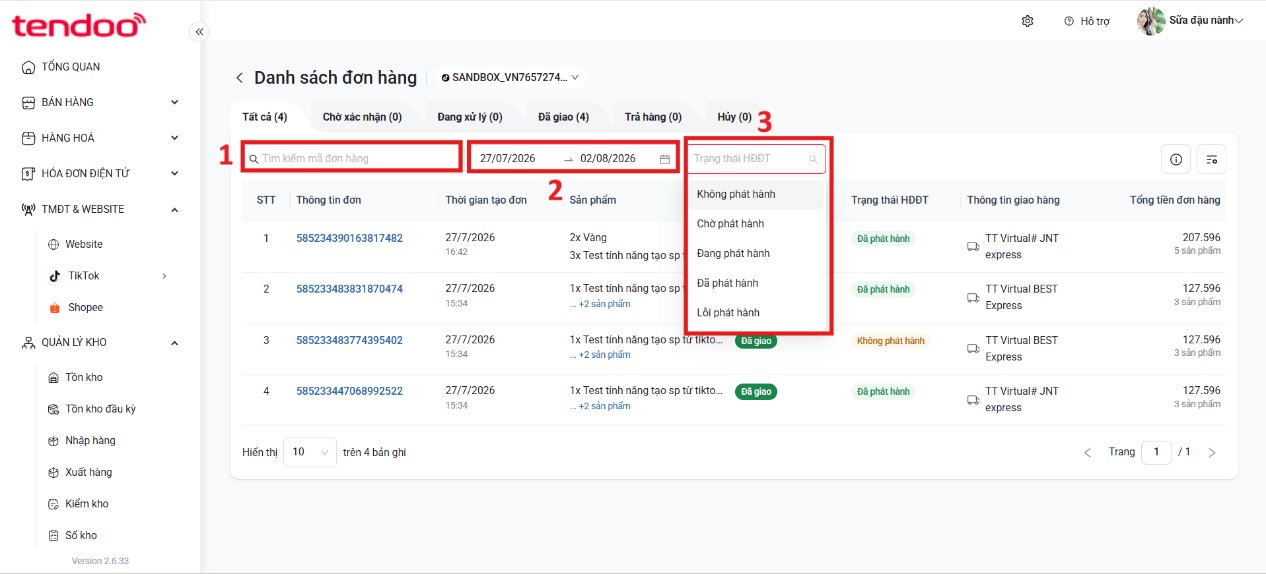Switch to the Đã giao (4) tab
Screen dimensions: 1266x574
point(563,117)
